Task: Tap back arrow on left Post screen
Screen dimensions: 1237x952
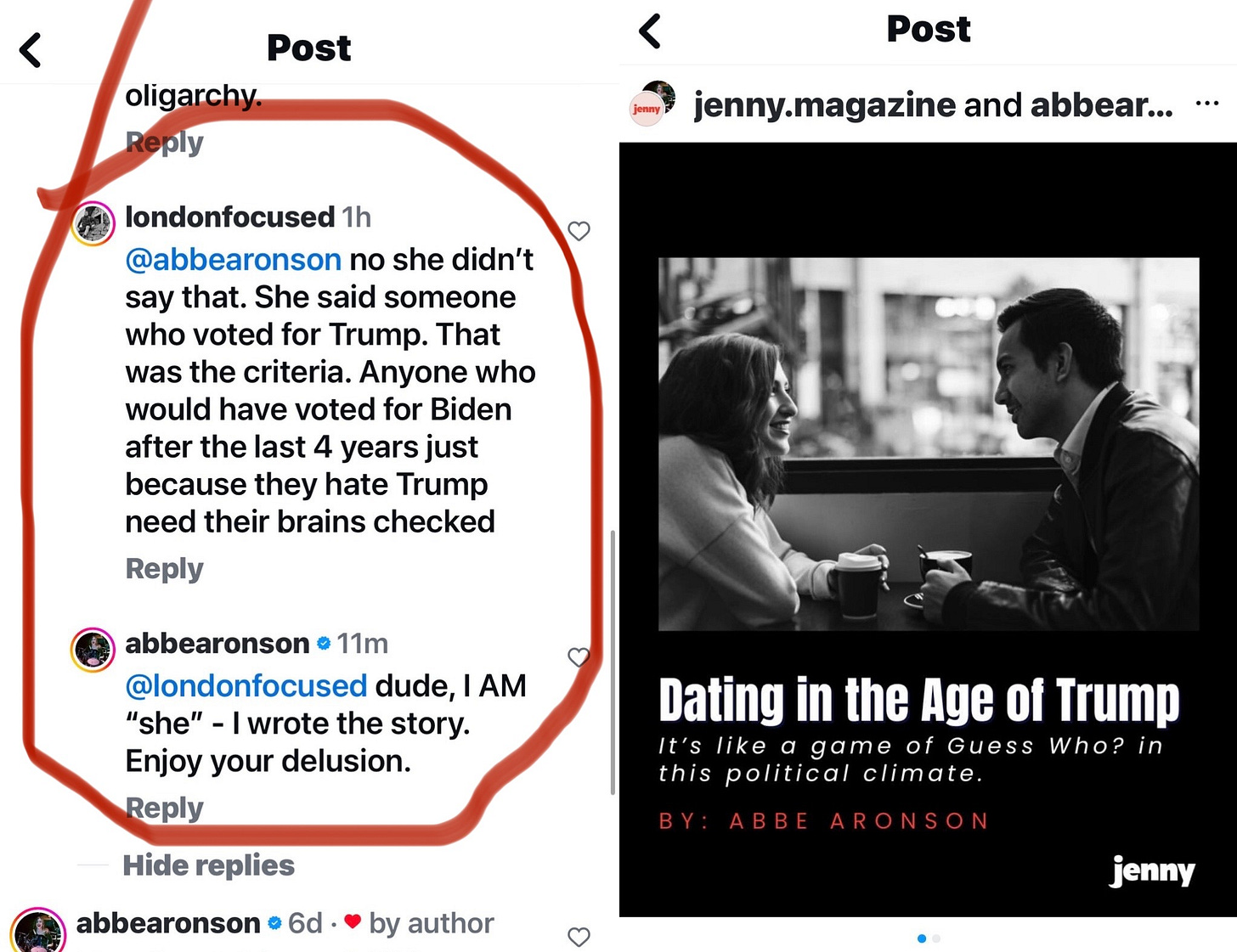Action: click(31, 50)
